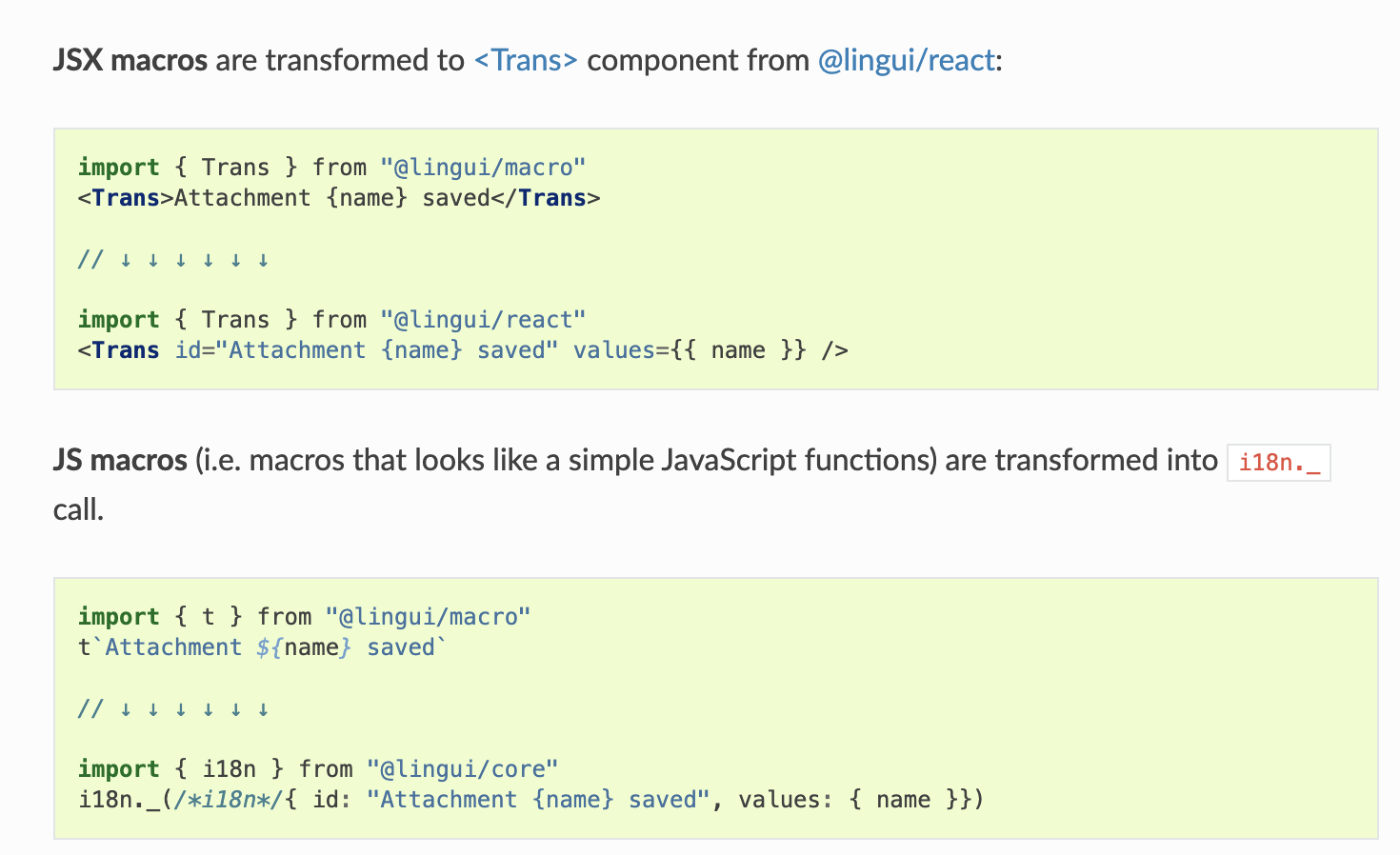Viewport: 1400px width, 855px height.
Task: Click the word "call." below JS macros sentence
Action: 78,510
